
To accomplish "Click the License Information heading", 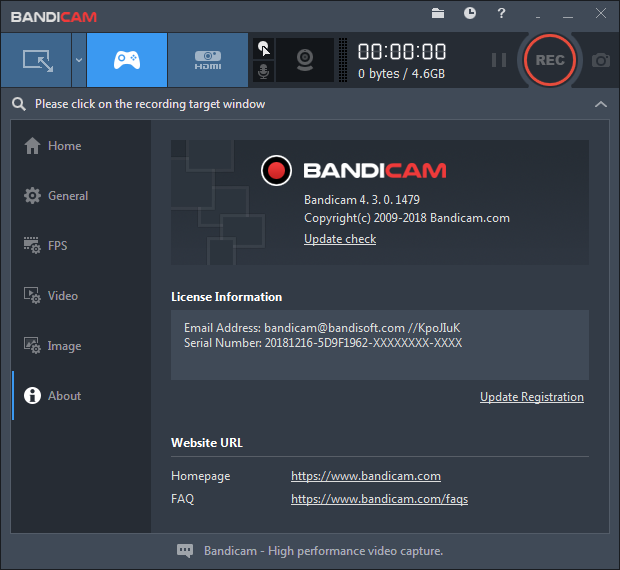I will coord(227,297).
